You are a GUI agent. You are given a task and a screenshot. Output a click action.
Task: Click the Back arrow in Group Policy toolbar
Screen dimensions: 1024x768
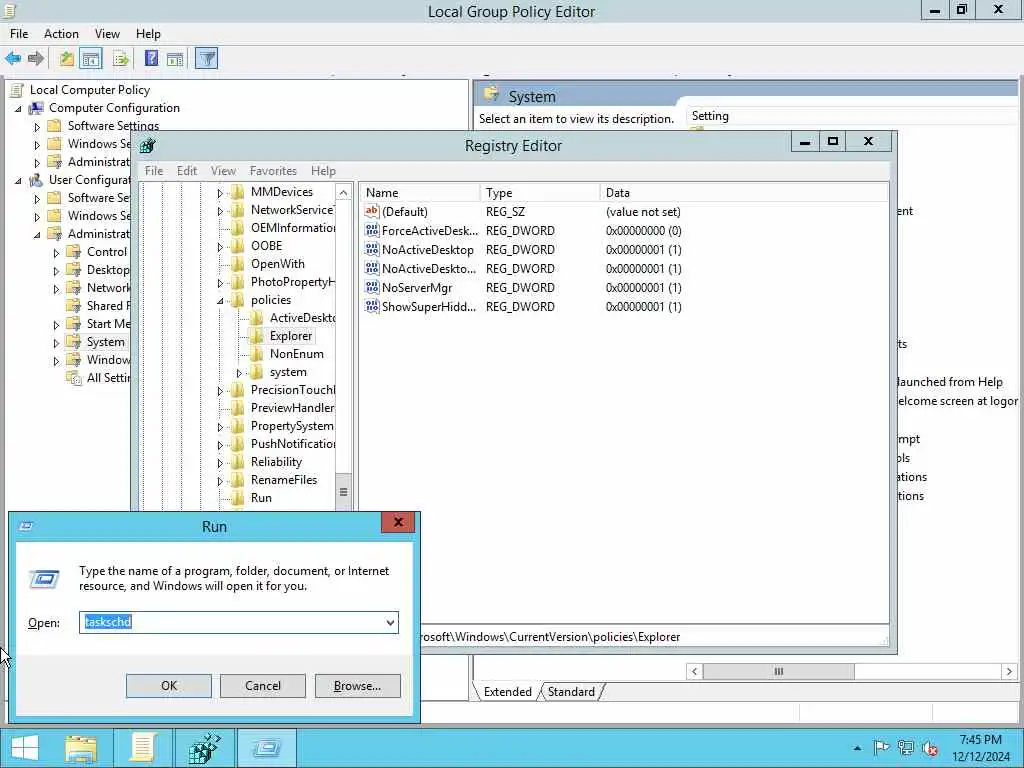(13, 59)
